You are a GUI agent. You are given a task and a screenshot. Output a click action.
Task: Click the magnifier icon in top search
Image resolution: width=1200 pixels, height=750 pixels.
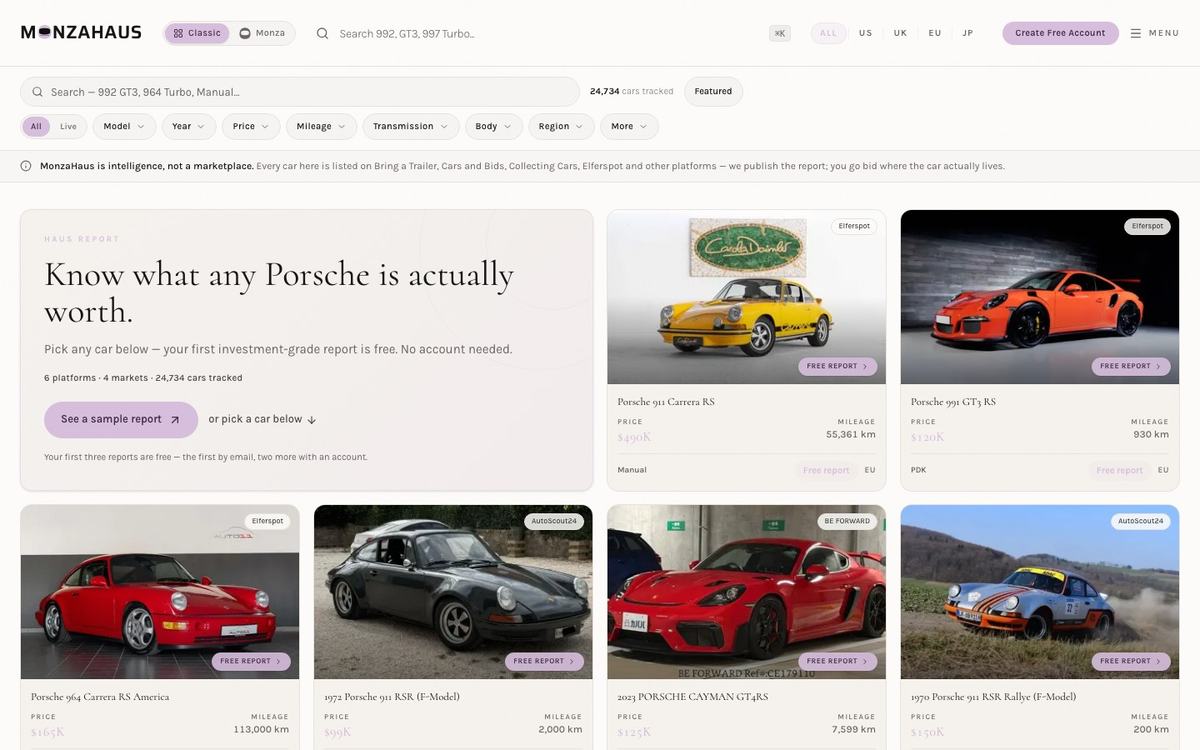322,33
